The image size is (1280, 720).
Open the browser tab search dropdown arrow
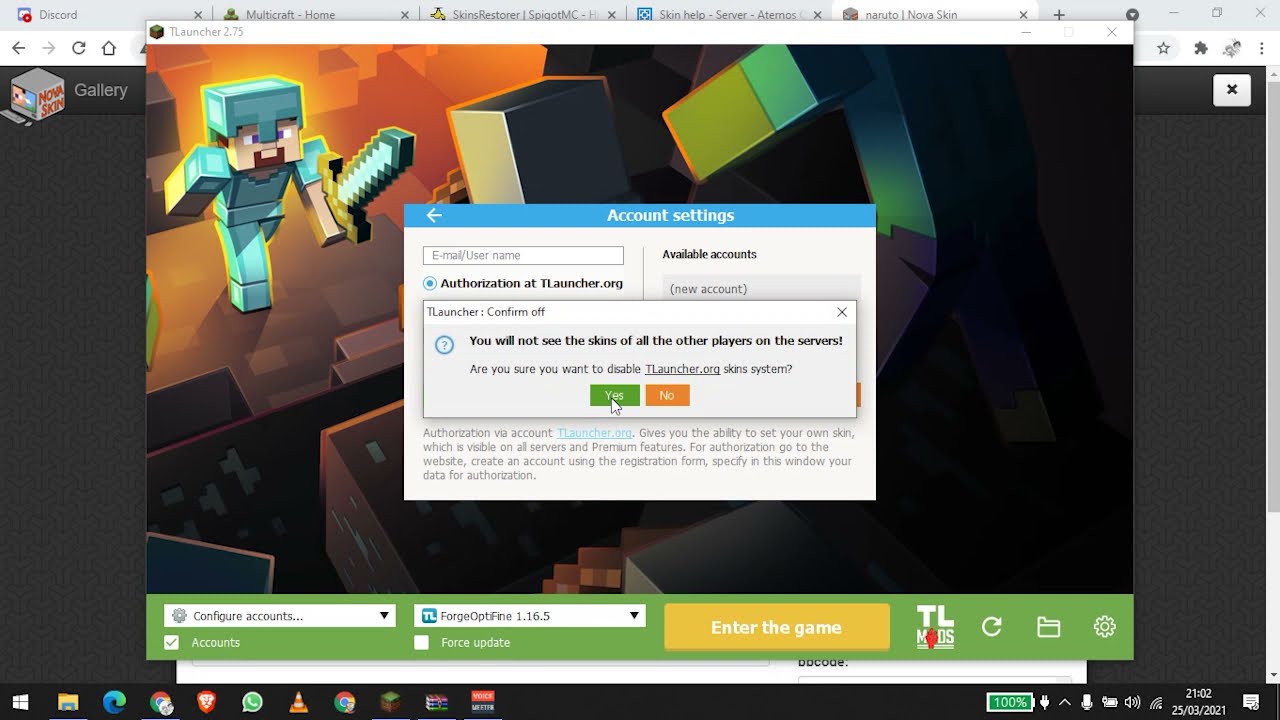pyautogui.click(x=1132, y=15)
